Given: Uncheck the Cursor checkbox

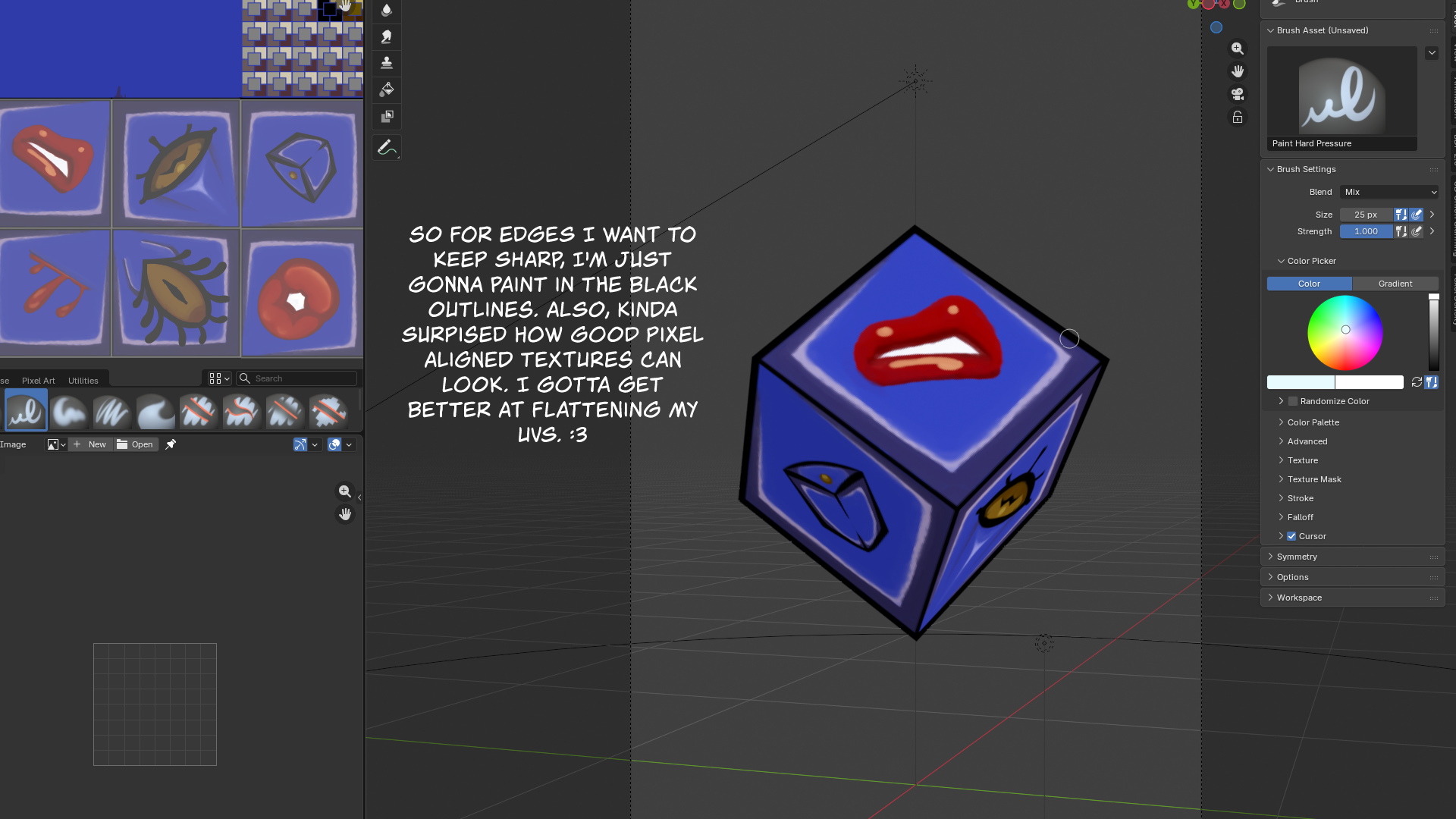Looking at the screenshot, I should pos(1291,536).
